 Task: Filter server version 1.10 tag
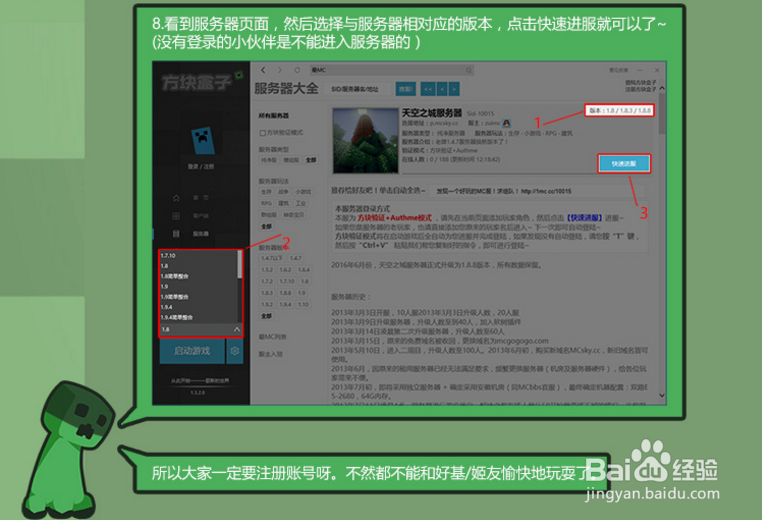pos(303,305)
